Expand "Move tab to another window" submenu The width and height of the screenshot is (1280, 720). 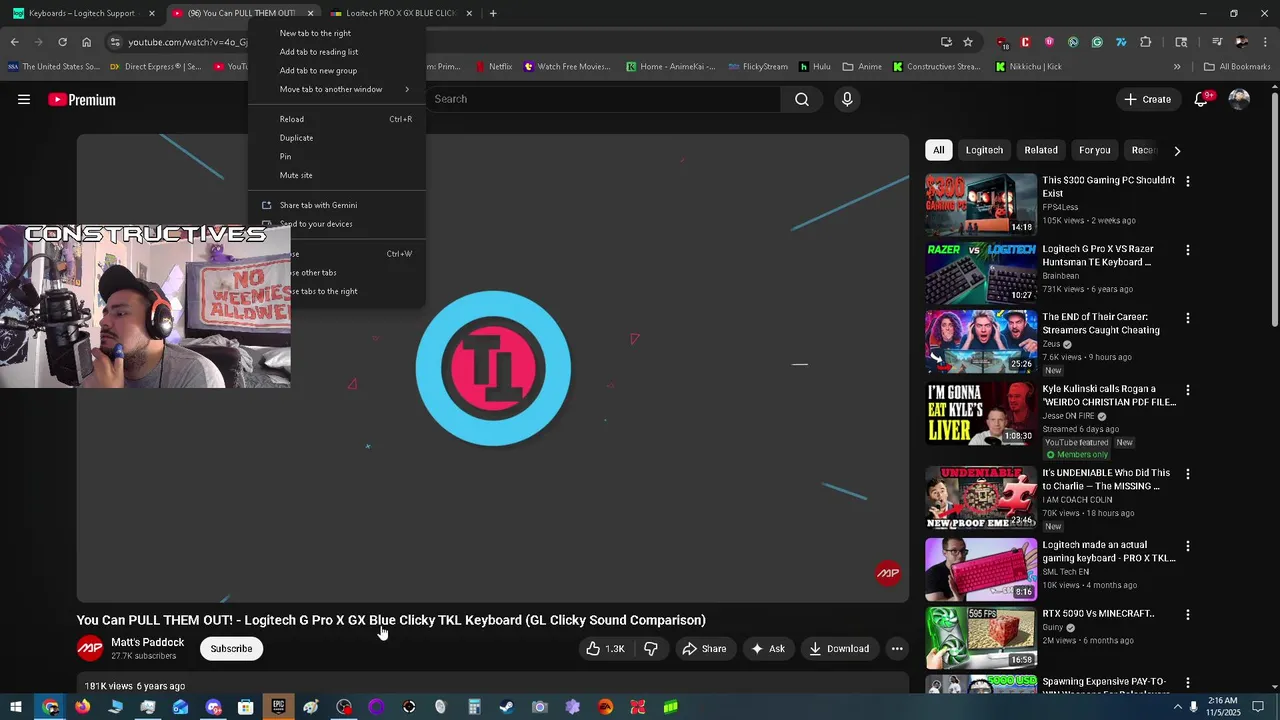pyautogui.click(x=337, y=89)
